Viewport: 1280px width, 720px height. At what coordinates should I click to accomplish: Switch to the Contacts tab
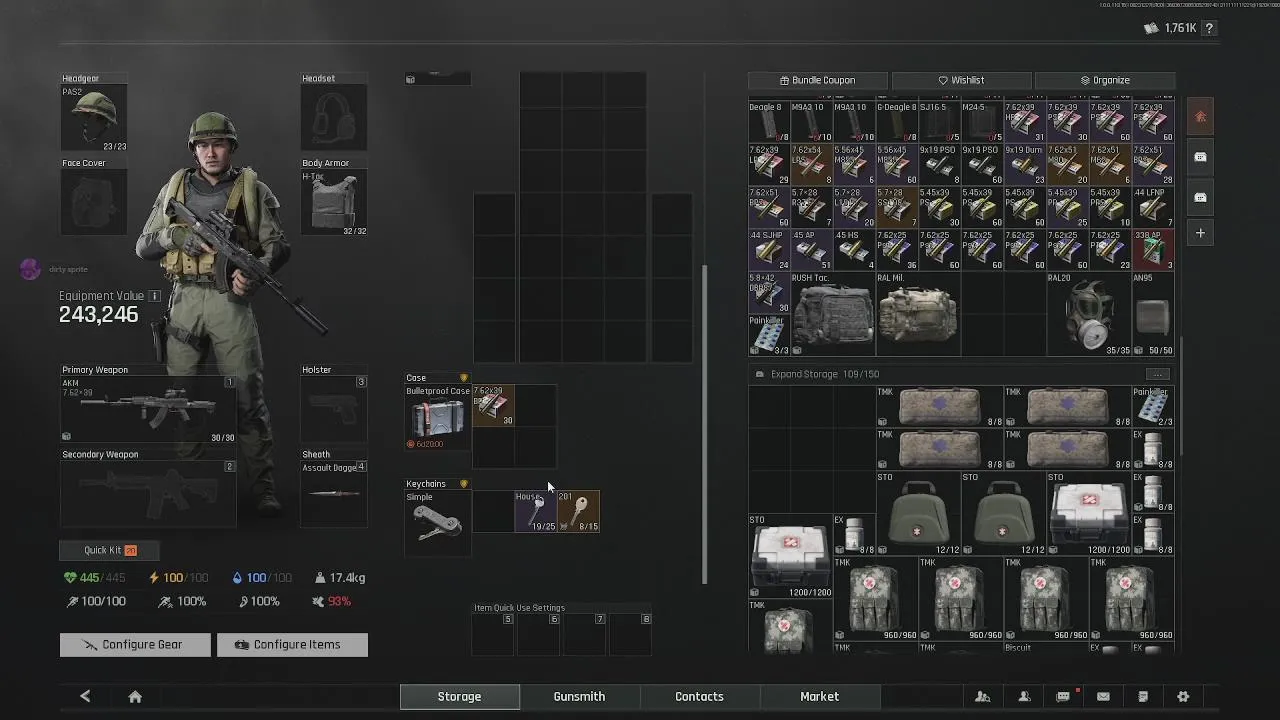(x=699, y=697)
